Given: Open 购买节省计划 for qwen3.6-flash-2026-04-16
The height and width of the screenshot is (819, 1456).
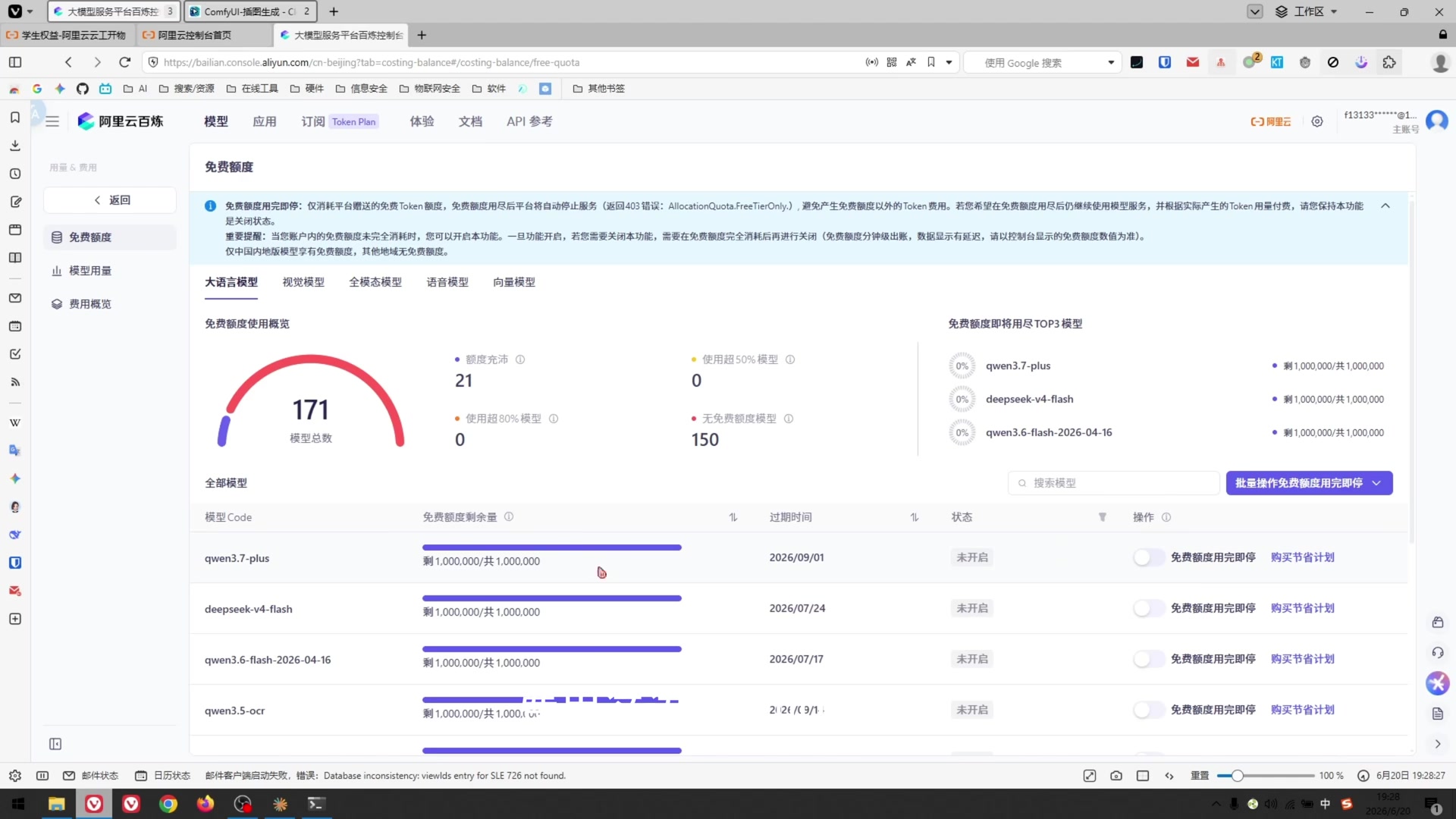Looking at the screenshot, I should coord(1303,659).
